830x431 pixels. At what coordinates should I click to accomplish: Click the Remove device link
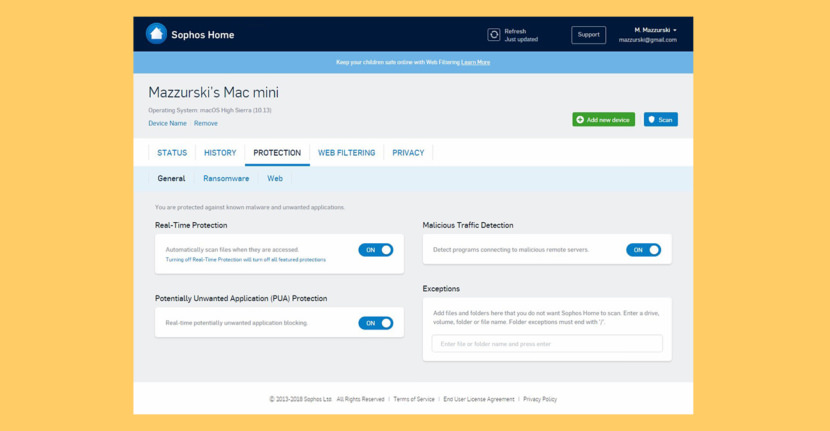pyautogui.click(x=205, y=123)
